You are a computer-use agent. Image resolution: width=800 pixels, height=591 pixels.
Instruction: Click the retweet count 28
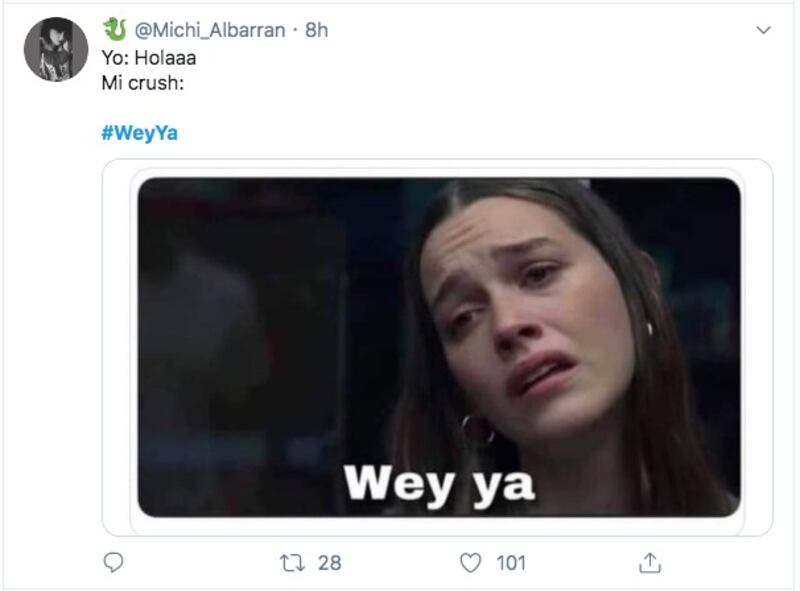[x=330, y=563]
